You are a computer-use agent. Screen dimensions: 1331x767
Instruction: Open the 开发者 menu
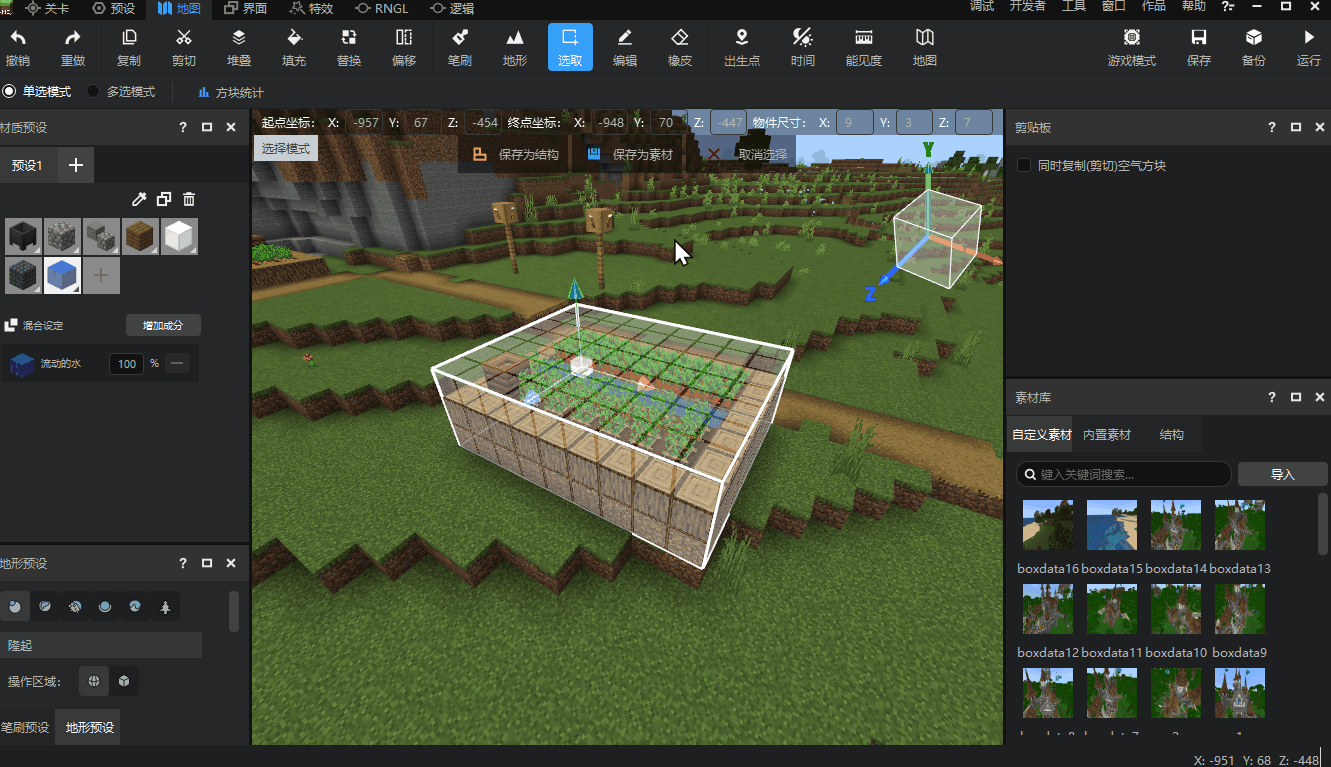pyautogui.click(x=1027, y=6)
